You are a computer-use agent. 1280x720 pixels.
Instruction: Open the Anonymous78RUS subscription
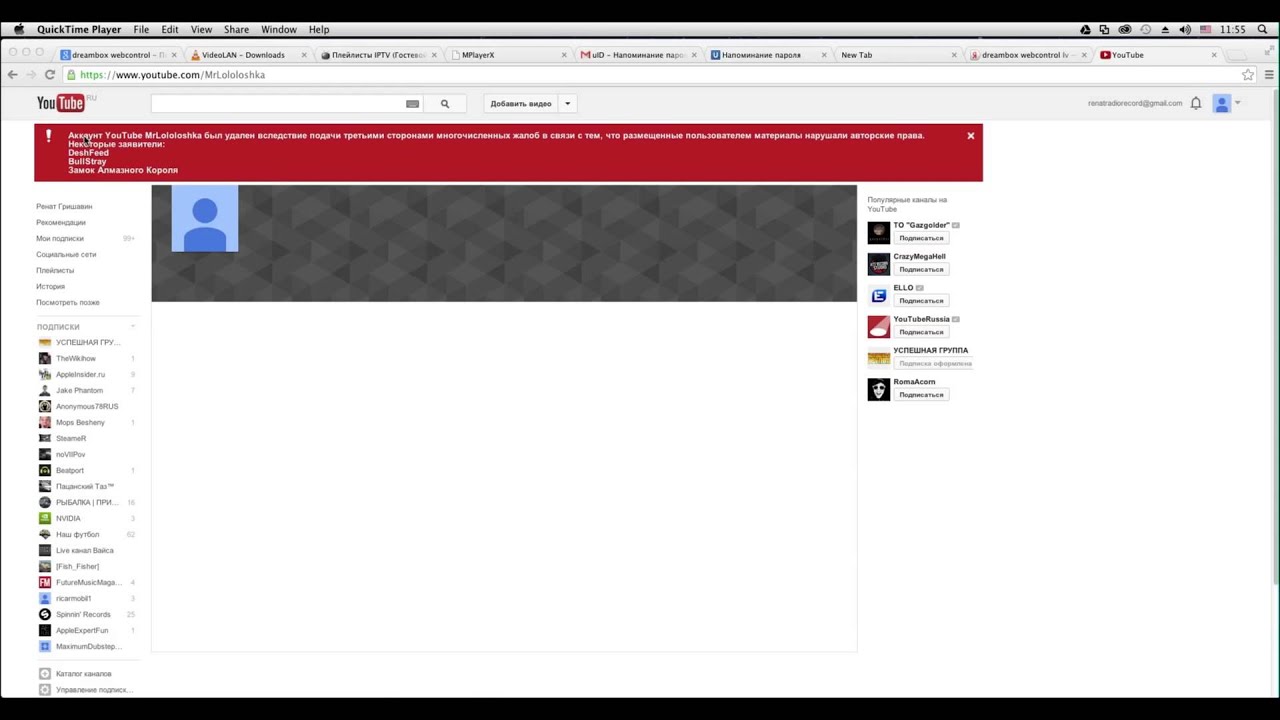point(87,406)
